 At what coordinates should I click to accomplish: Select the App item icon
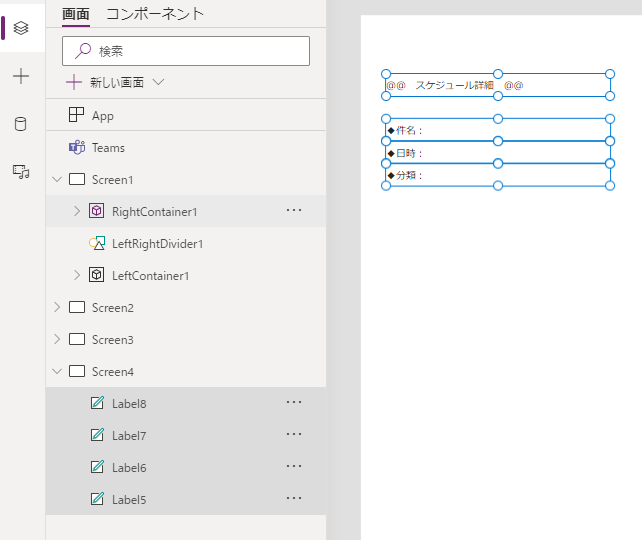point(77,116)
